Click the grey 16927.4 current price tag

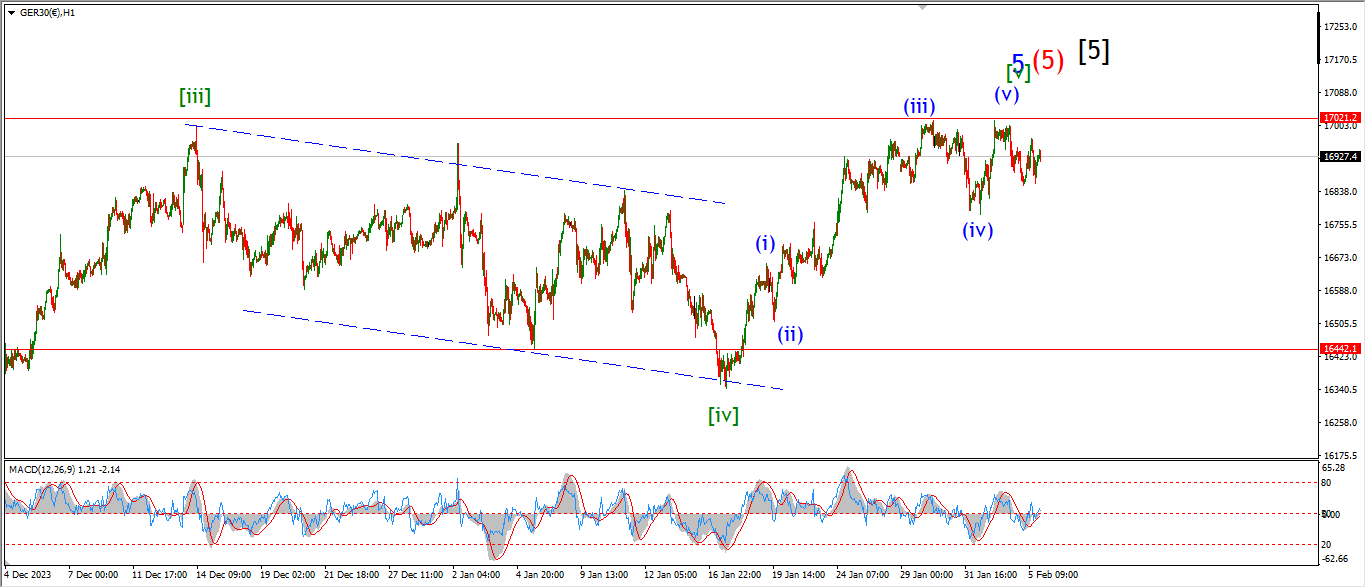point(1339,157)
